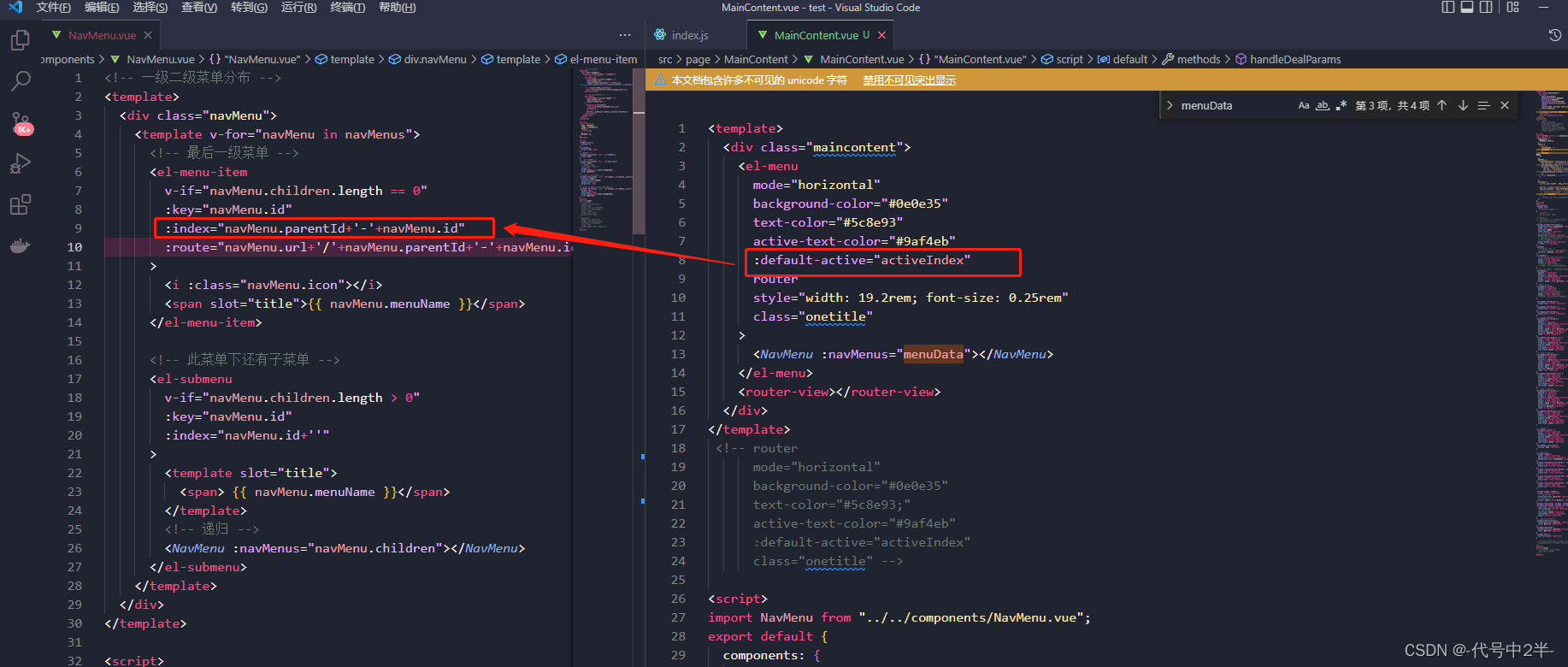Toggle secondary side bar layout icon
The image size is (1568, 667).
1487,7
